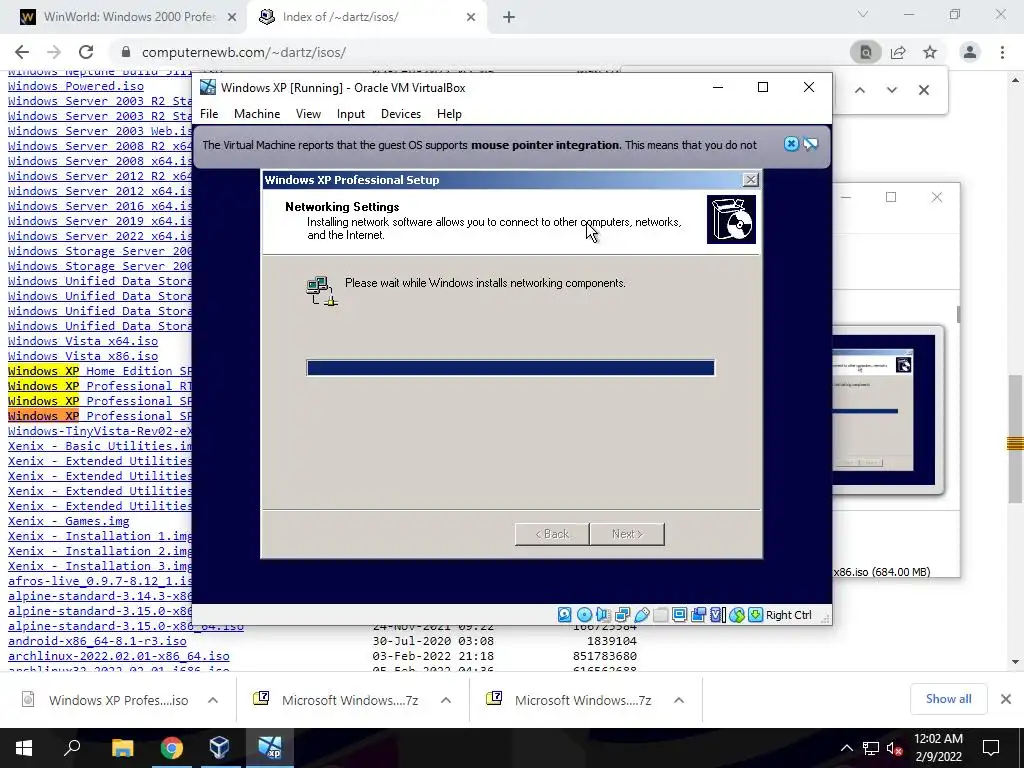Click the Windows XP VM icon in taskbar
Image resolution: width=1024 pixels, height=768 pixels.
click(x=269, y=747)
